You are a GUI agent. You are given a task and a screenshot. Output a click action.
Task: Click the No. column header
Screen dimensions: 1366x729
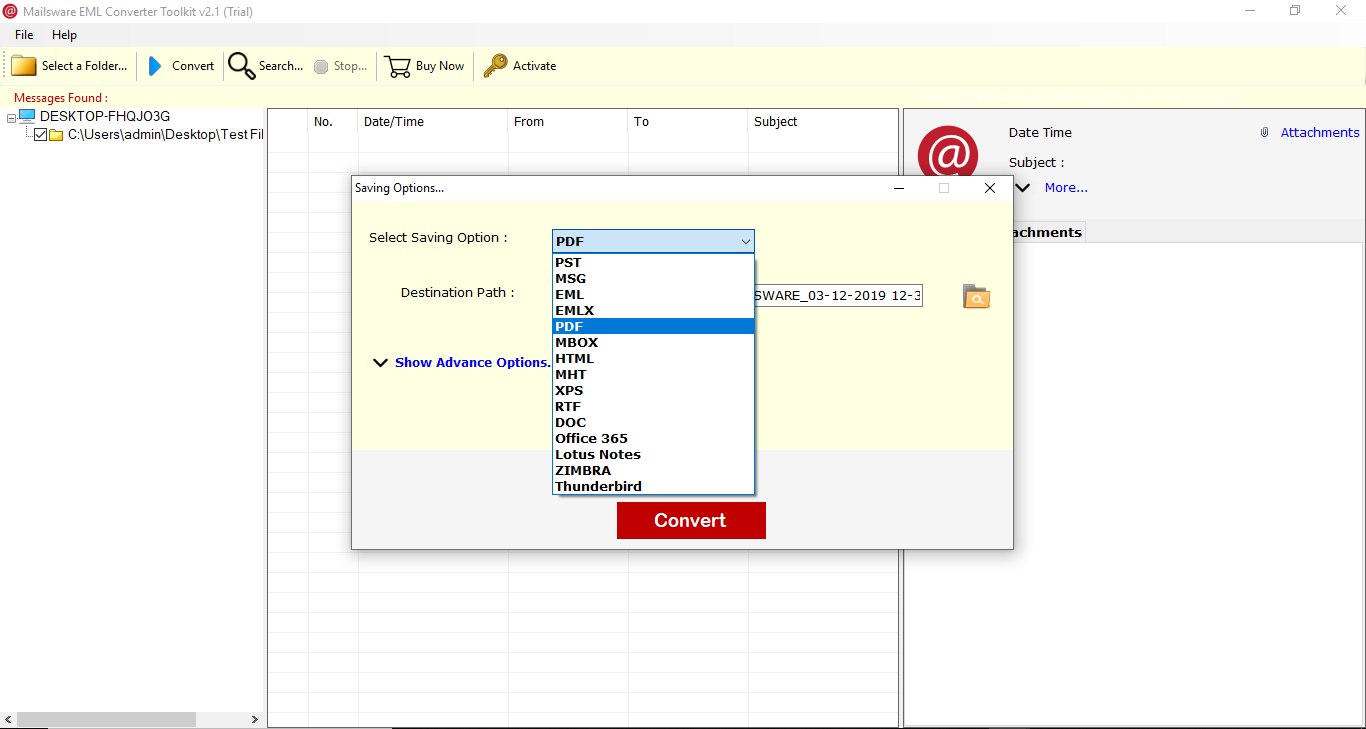(x=333, y=122)
